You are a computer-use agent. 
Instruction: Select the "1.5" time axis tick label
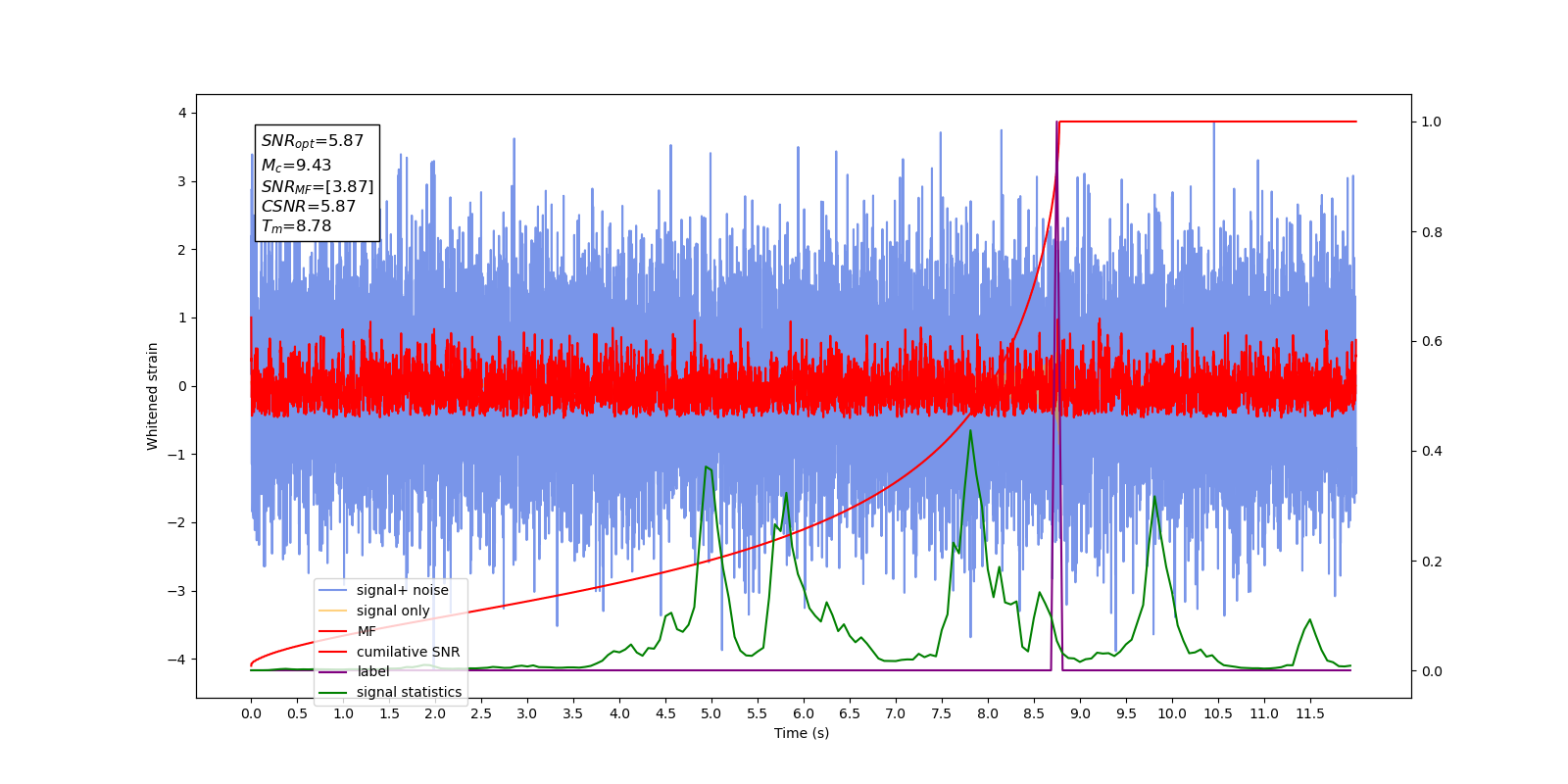pos(389,713)
